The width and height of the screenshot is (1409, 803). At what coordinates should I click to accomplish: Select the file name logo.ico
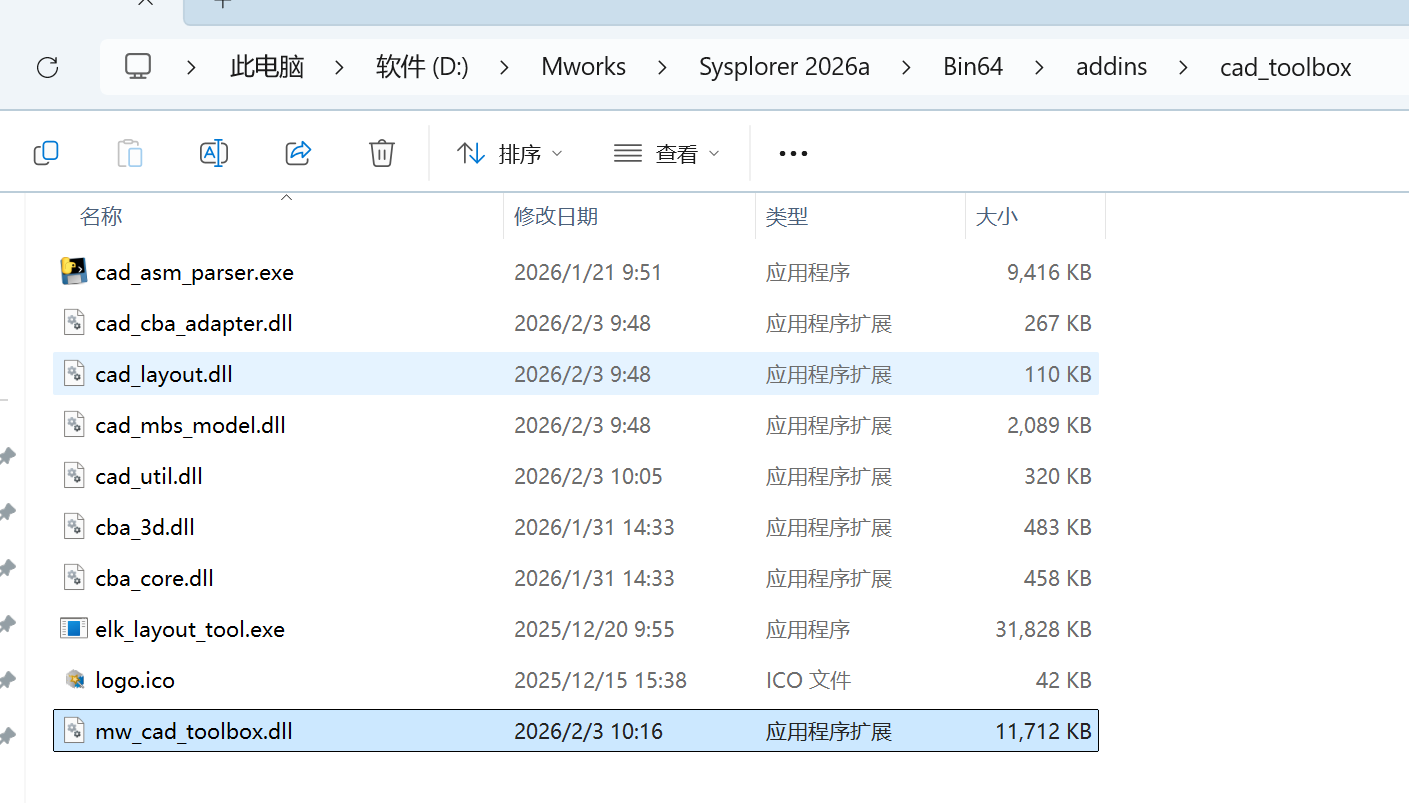pyautogui.click(x=135, y=680)
